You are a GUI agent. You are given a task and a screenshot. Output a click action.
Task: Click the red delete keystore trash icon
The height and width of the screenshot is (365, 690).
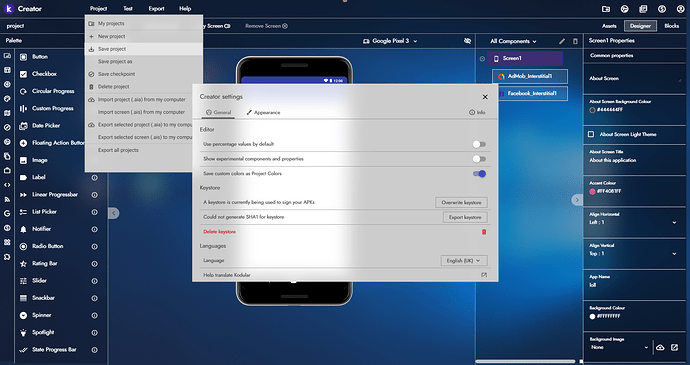(x=484, y=232)
